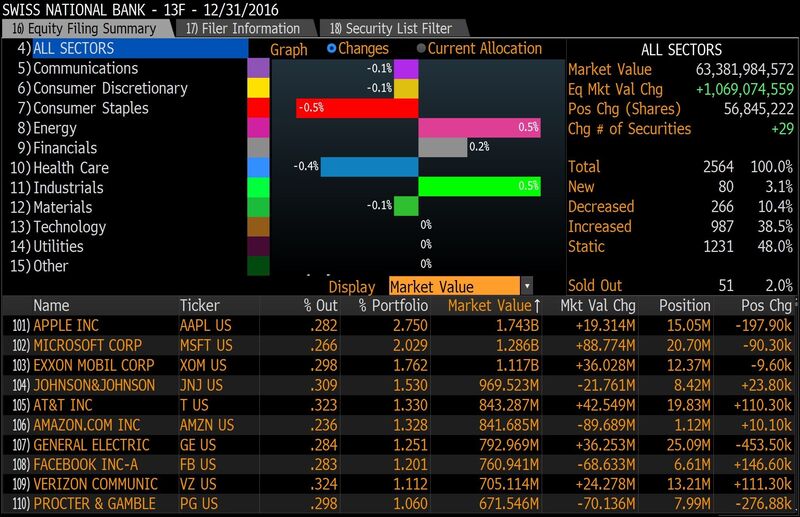Viewport: 800px width, 517px height.
Task: Click the Increased securities row
Action: point(681,227)
